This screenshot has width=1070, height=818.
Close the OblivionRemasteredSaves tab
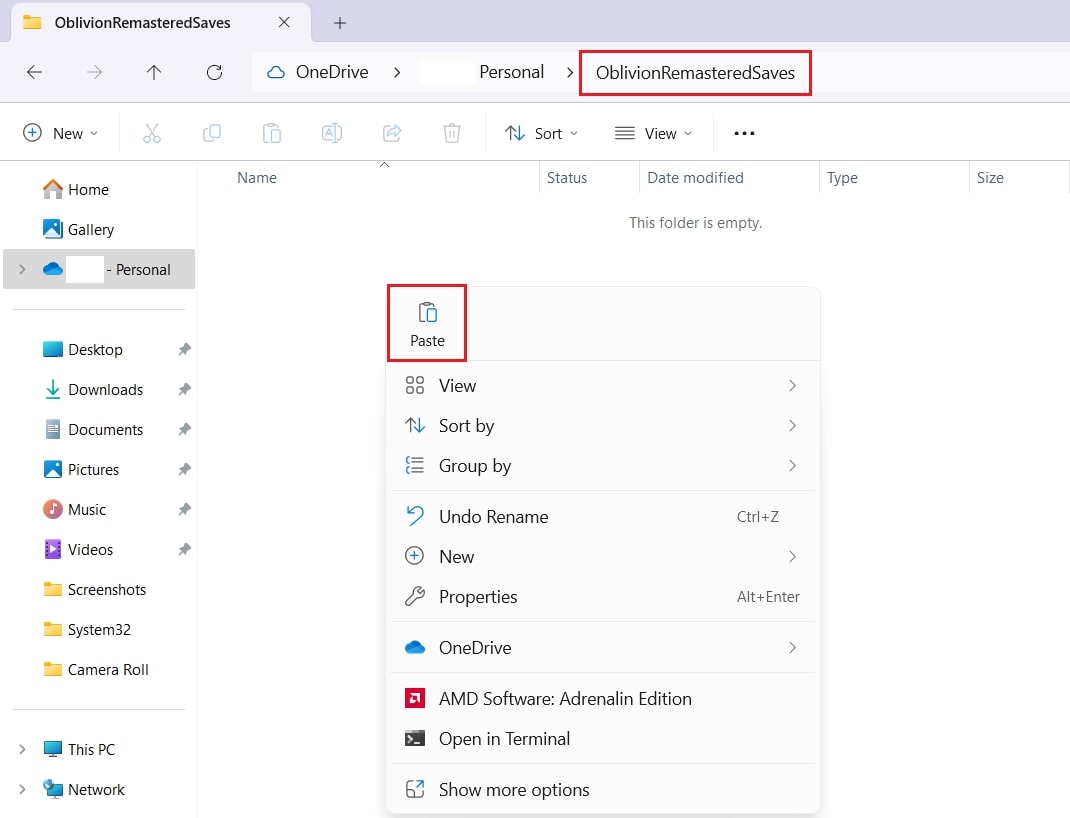tap(285, 23)
